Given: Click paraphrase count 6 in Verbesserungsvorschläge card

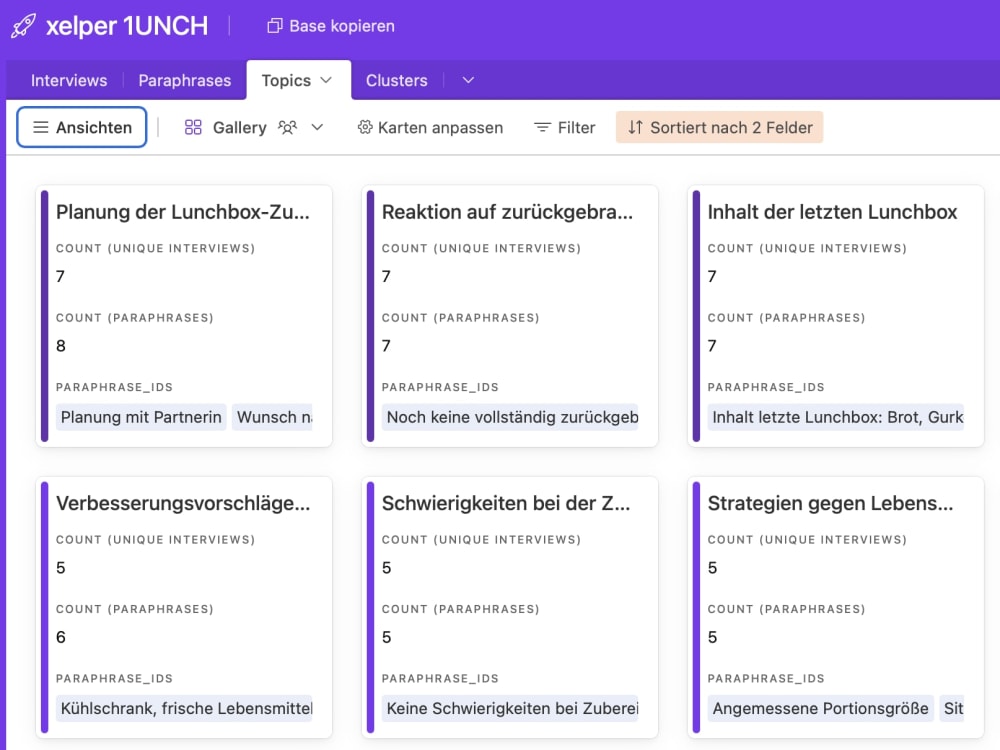Looking at the screenshot, I should tap(61, 637).
